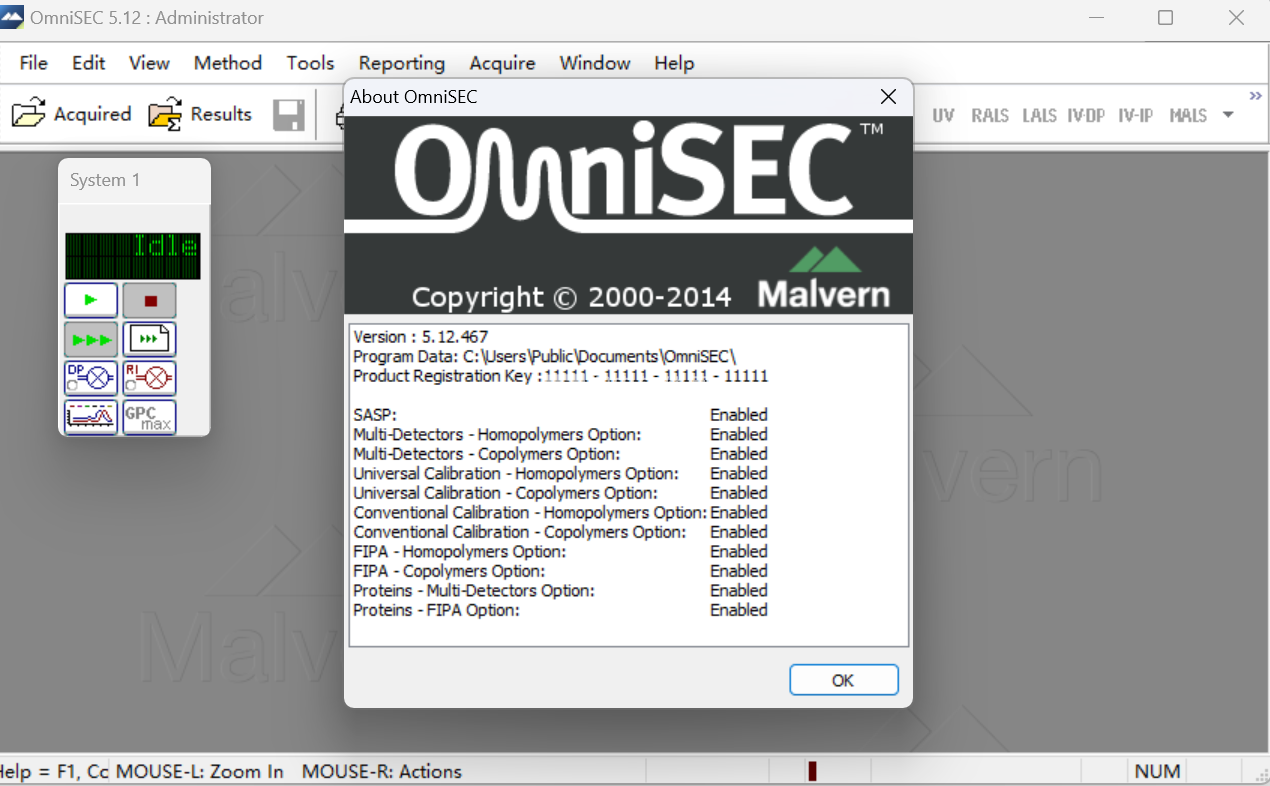1270x786 pixels.
Task: Open the Window menu
Action: click(595, 63)
